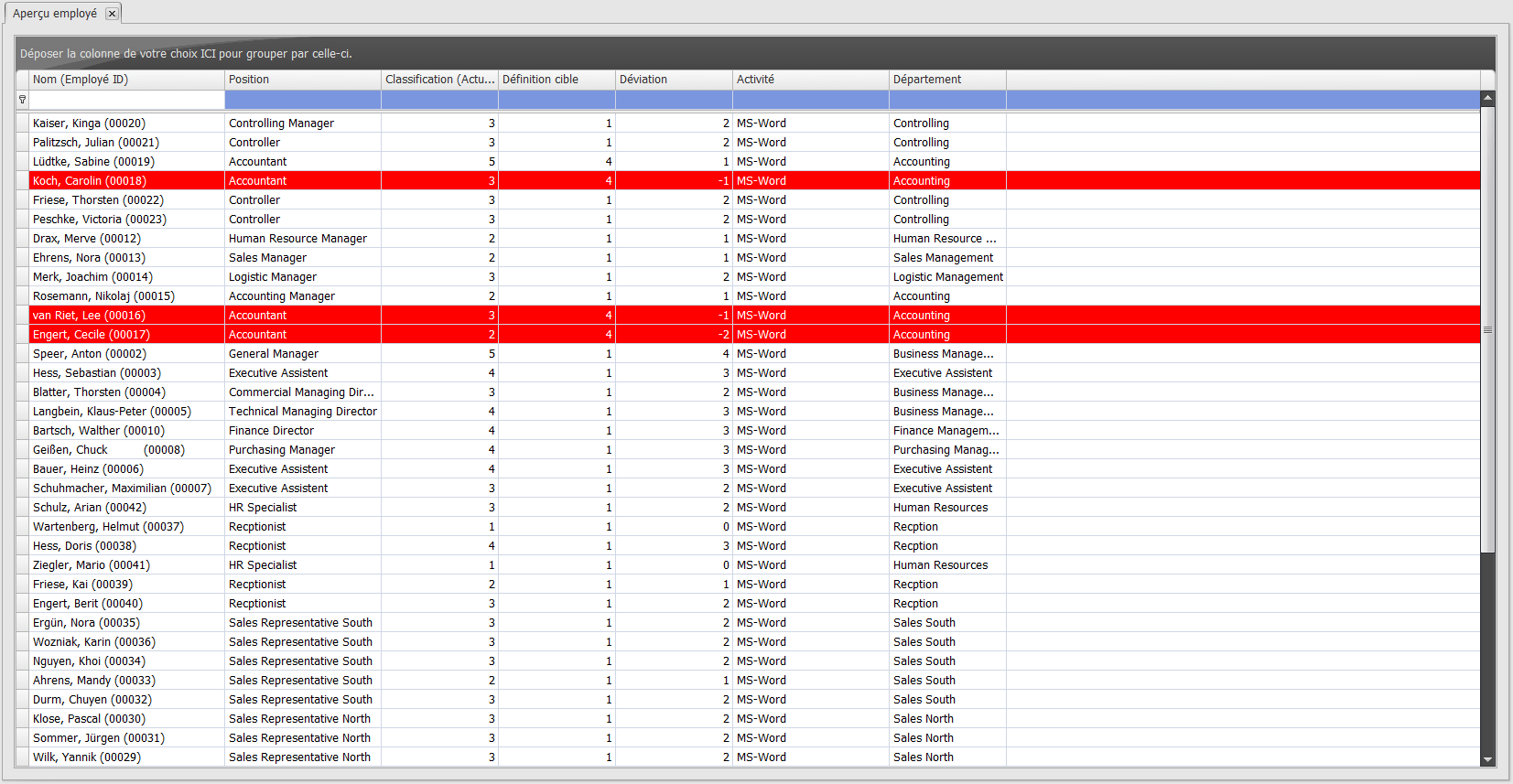1513x784 pixels.
Task: Click the Classification (Actu...) column header
Action: (439, 80)
